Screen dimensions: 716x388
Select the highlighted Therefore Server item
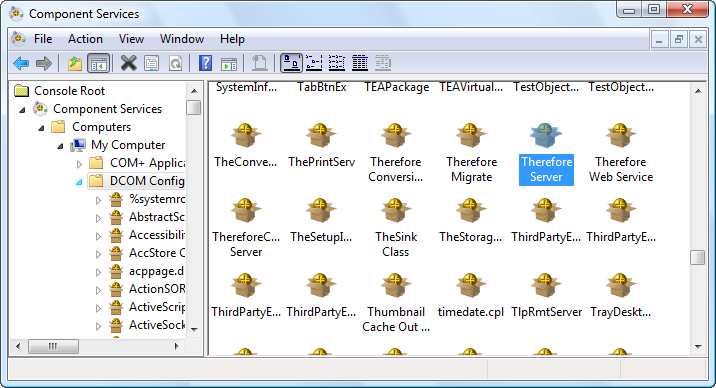click(x=546, y=154)
